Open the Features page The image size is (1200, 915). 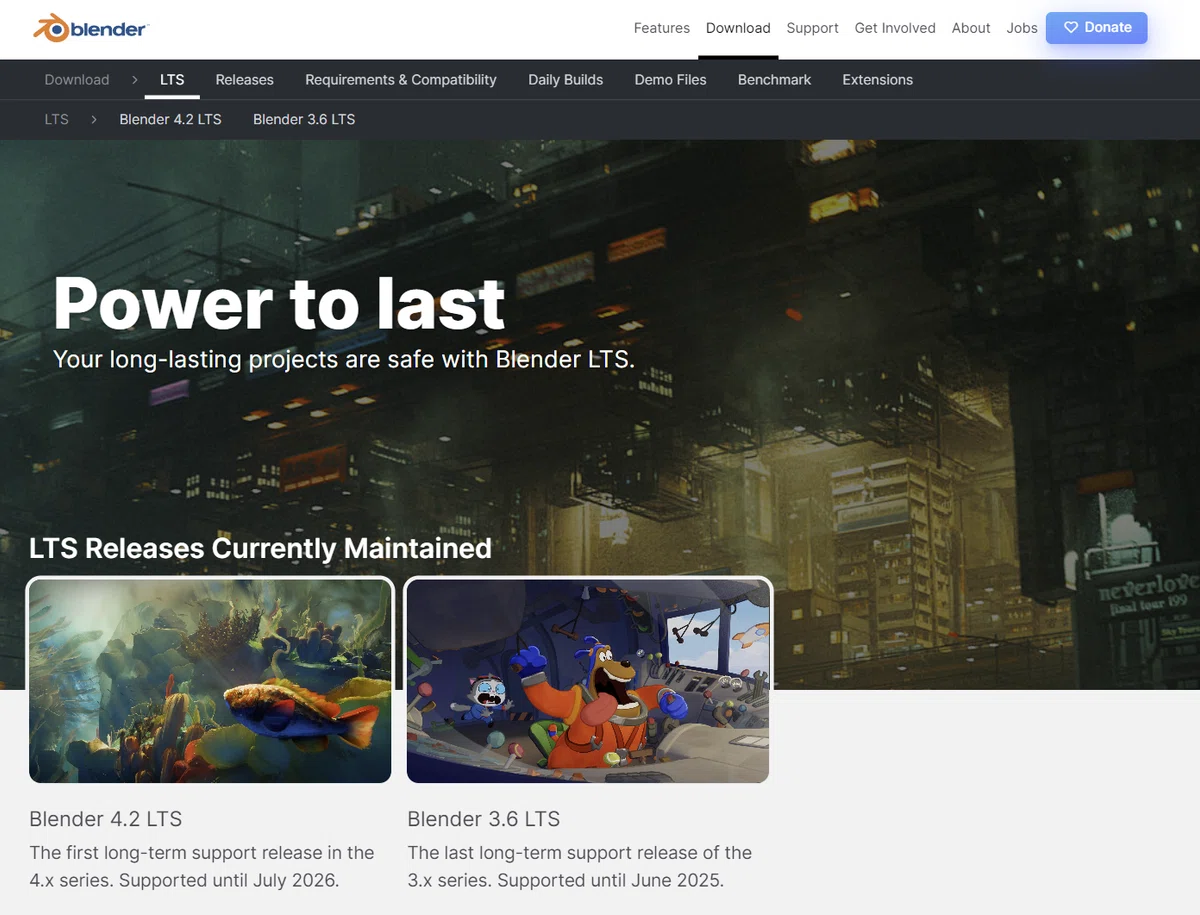(x=661, y=28)
